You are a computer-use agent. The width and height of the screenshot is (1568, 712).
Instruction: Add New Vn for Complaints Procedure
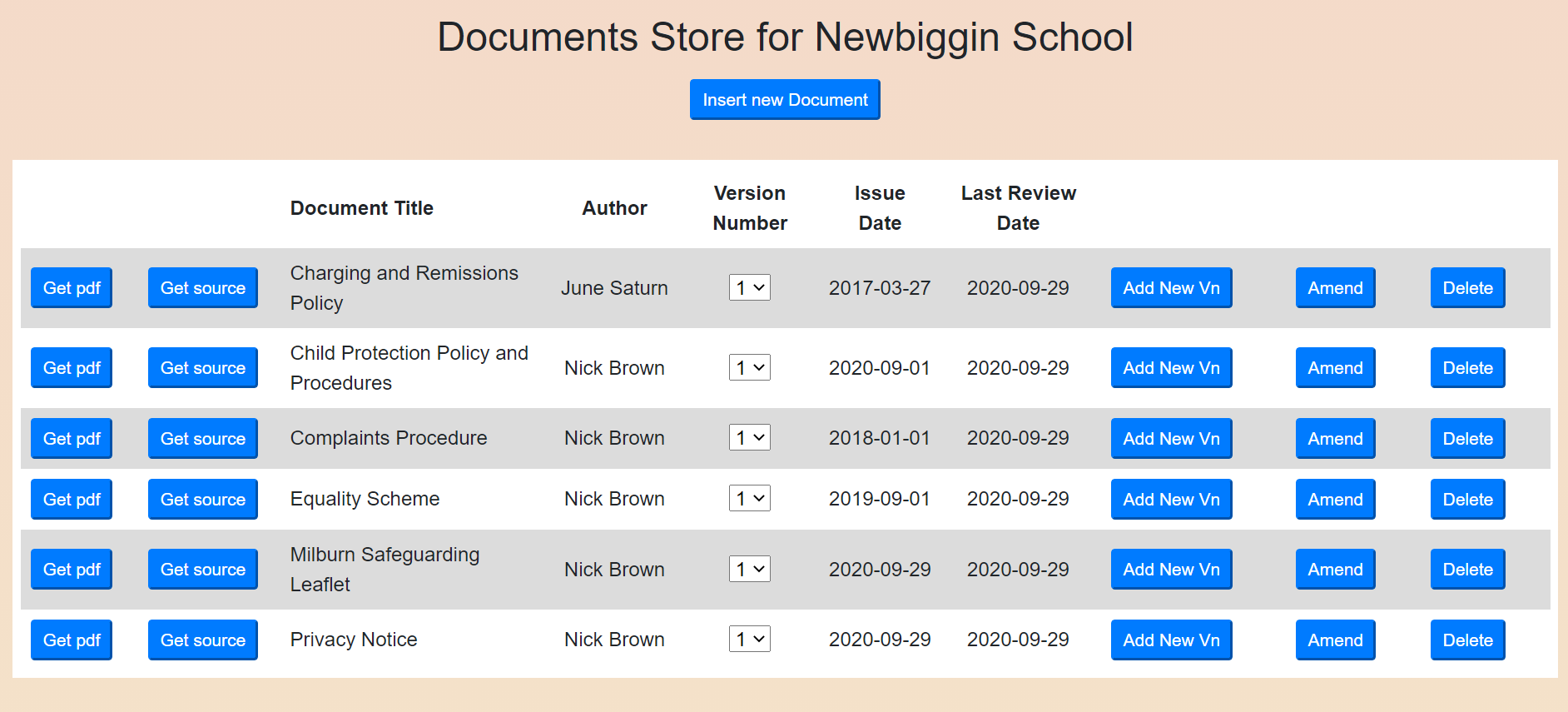[1172, 439]
